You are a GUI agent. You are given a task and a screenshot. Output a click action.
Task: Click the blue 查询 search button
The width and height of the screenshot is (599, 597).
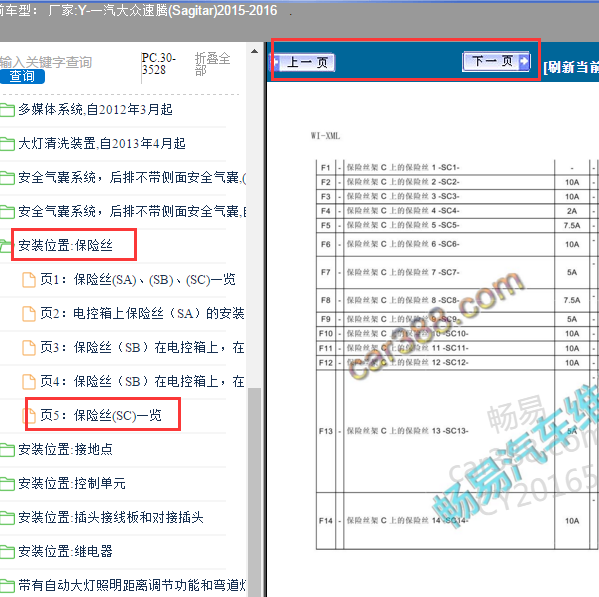tap(22, 76)
